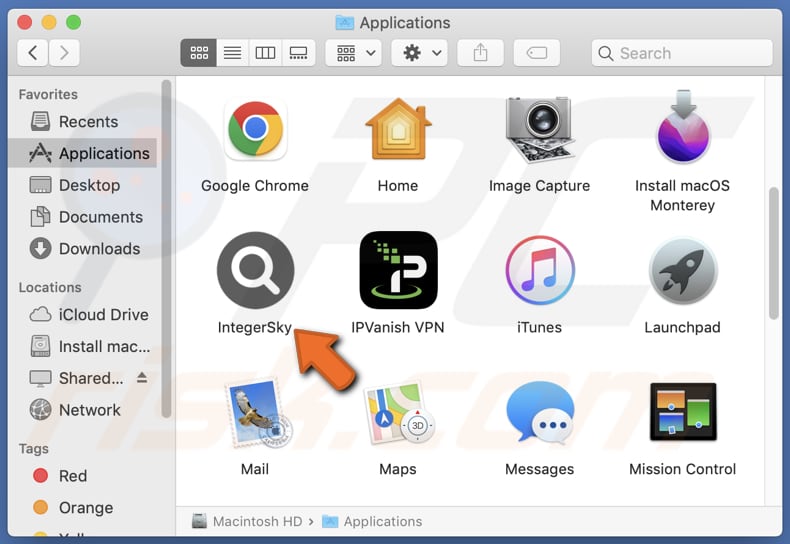790x544 pixels.
Task: Open Downloads in the sidebar
Action: pos(83,248)
